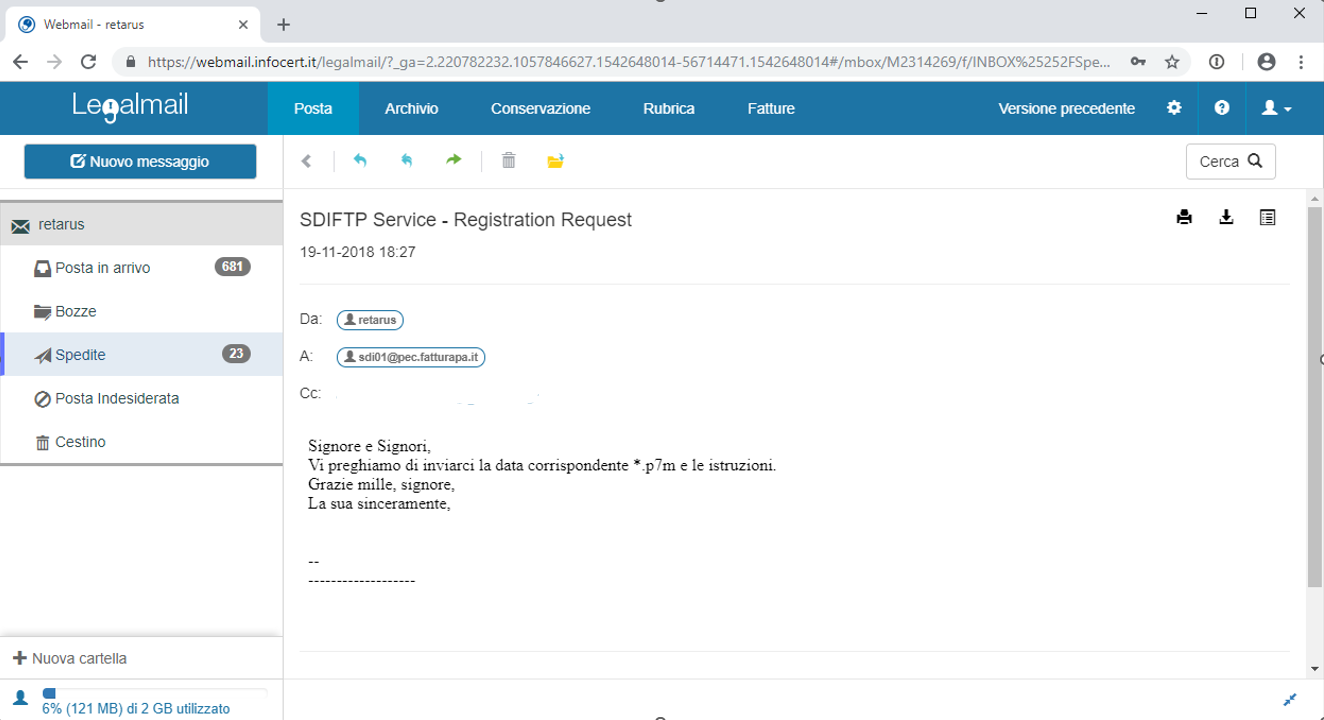Screen dimensions: 1324x720
Task: Open the user account dropdown
Action: point(1276,108)
